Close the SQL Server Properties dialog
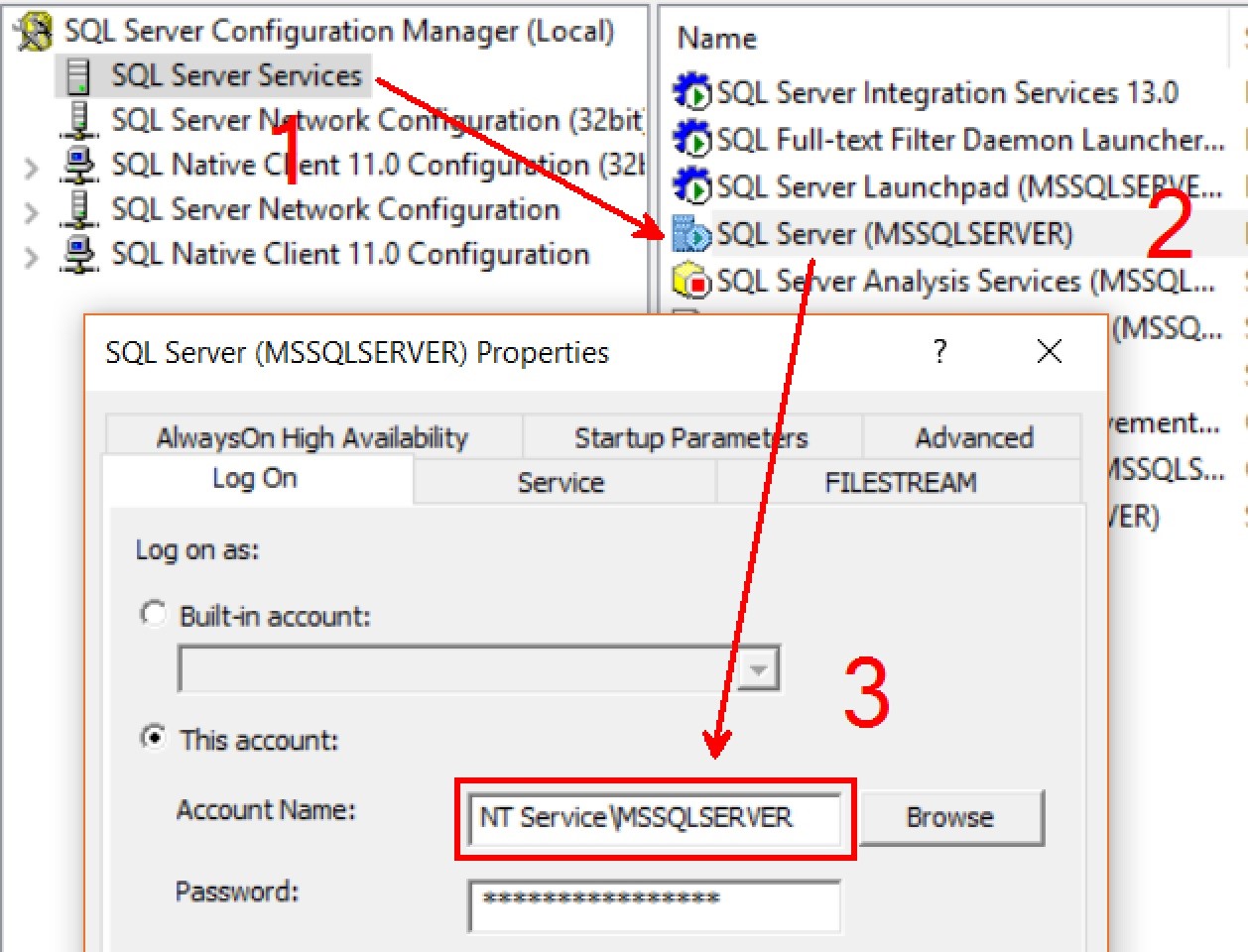Image resolution: width=1248 pixels, height=952 pixels. pos(1049,351)
